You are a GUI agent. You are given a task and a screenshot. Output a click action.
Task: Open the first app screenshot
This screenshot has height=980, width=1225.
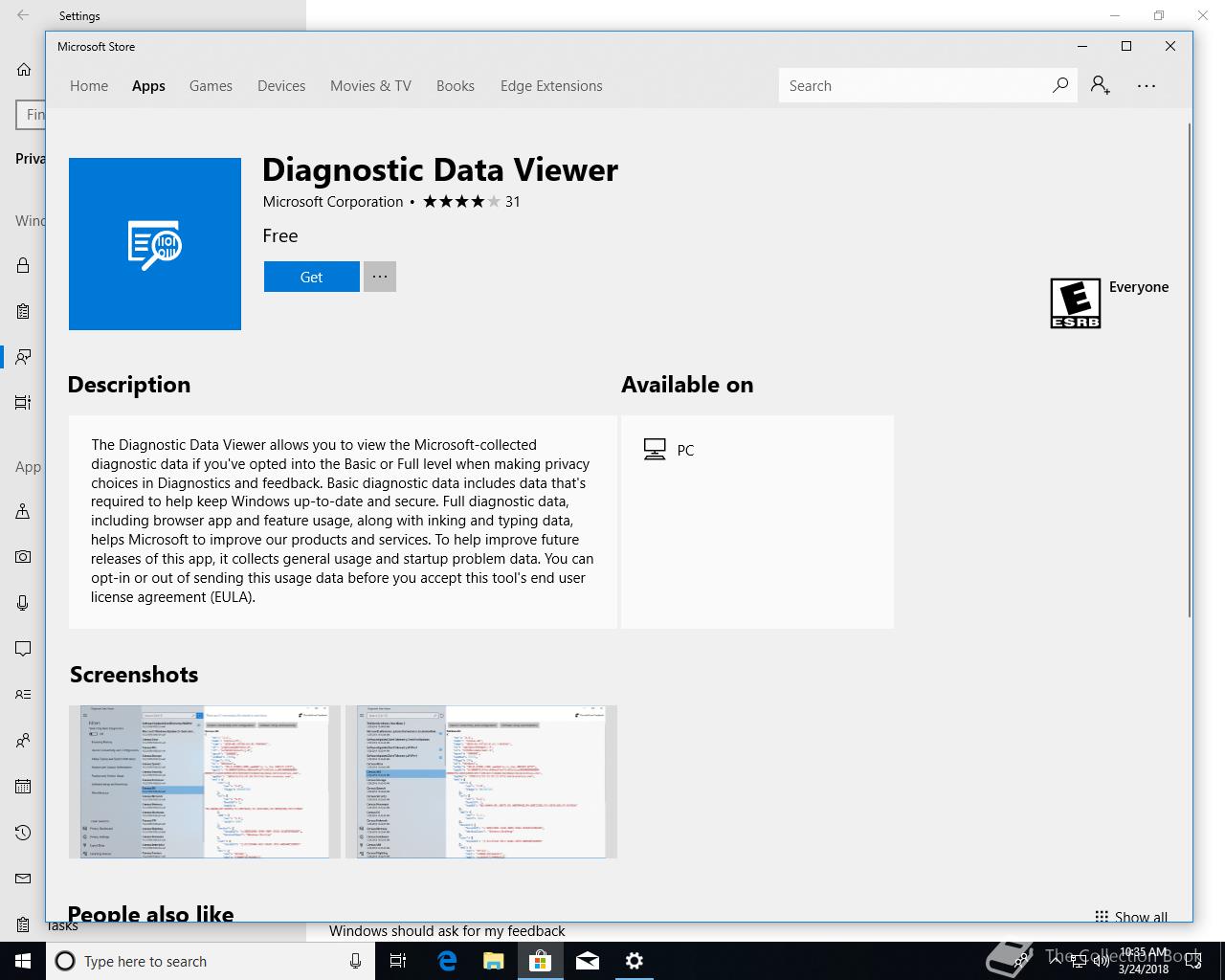click(x=205, y=782)
